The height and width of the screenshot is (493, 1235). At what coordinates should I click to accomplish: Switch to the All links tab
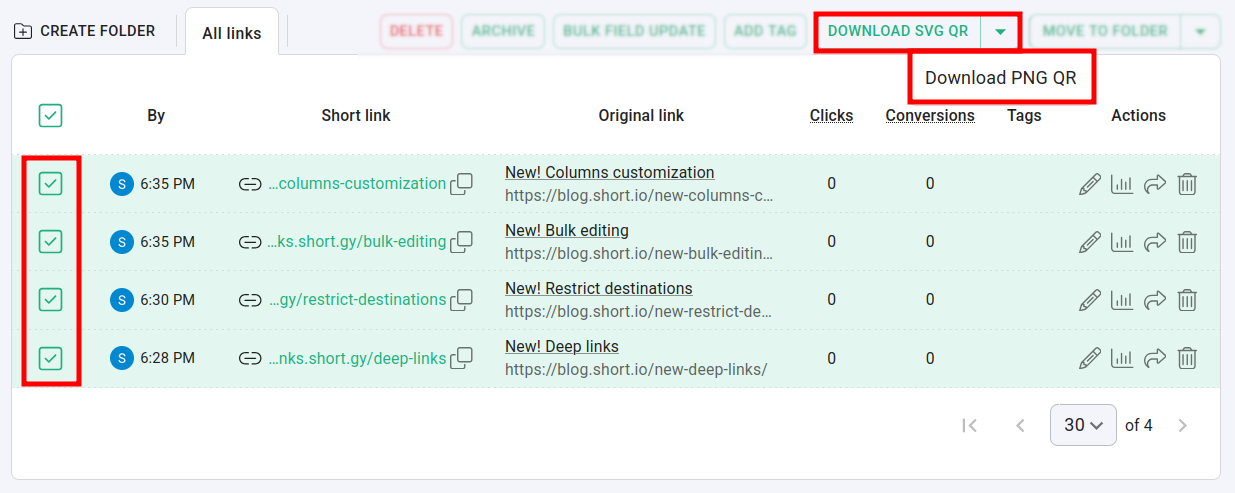(232, 33)
